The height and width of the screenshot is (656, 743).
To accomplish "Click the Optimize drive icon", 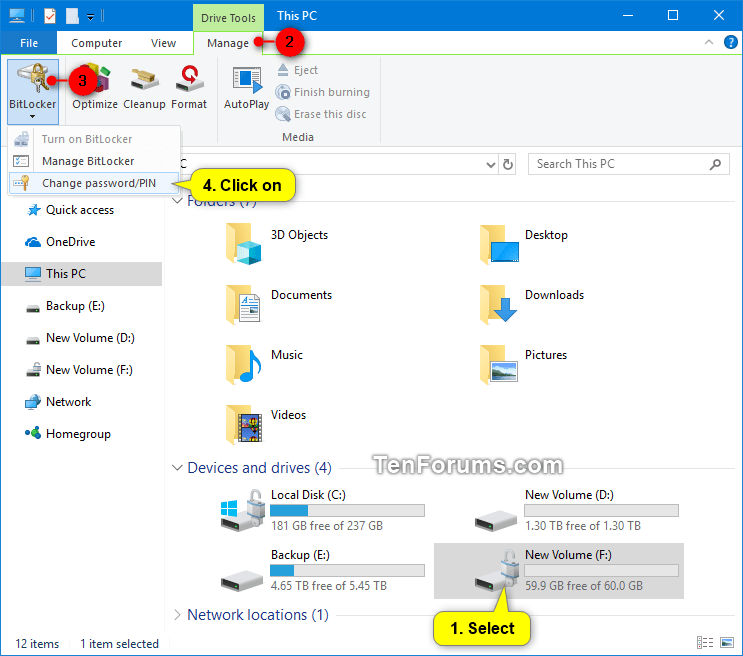I will click(95, 87).
